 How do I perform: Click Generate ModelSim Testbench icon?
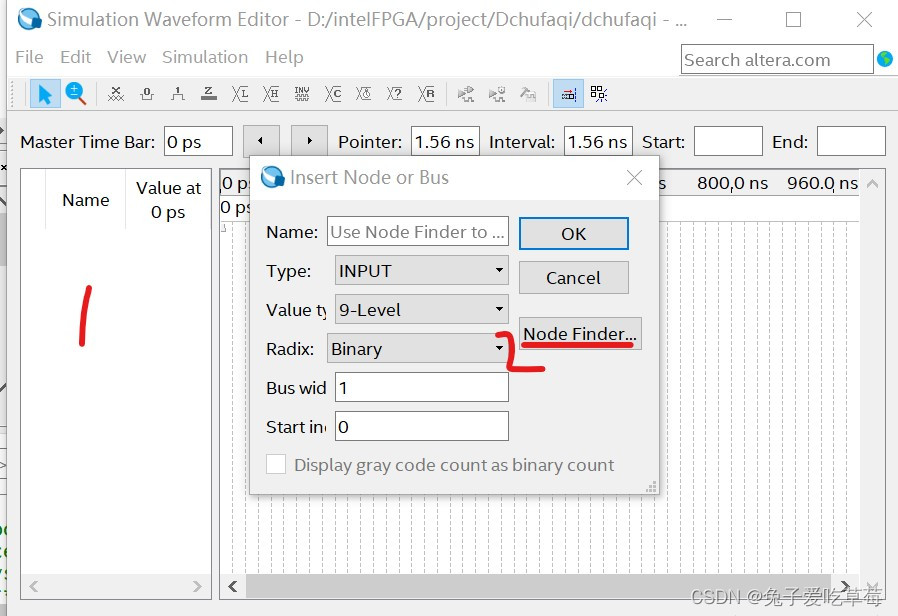pos(527,94)
